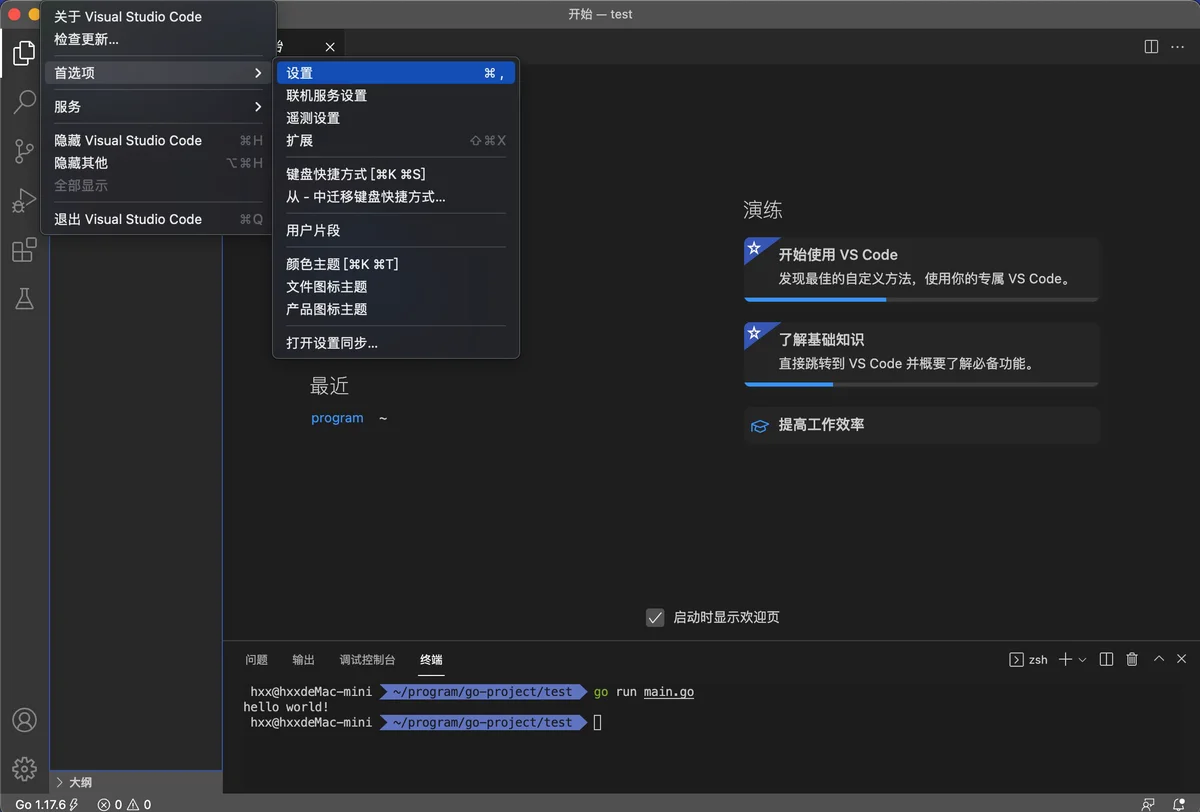Screen dimensions: 1200x812
Task: Open the terminal launch profile dropdown arrow
Action: (1082, 659)
